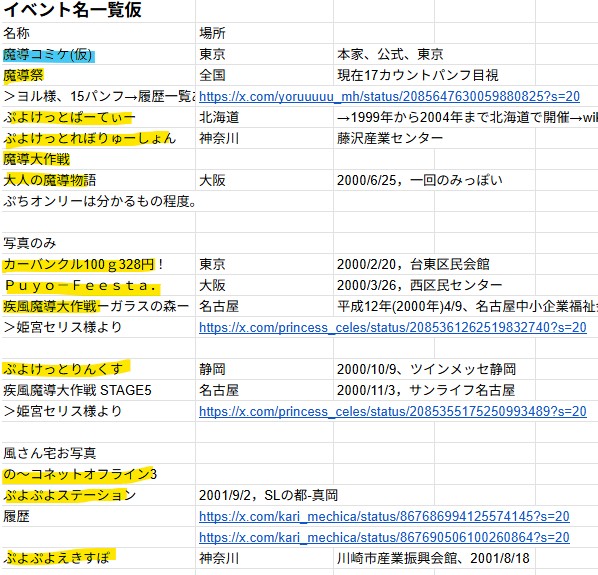Select cell 藤沢産業センター
Viewport: 598px width, 575px height.
coord(390,138)
